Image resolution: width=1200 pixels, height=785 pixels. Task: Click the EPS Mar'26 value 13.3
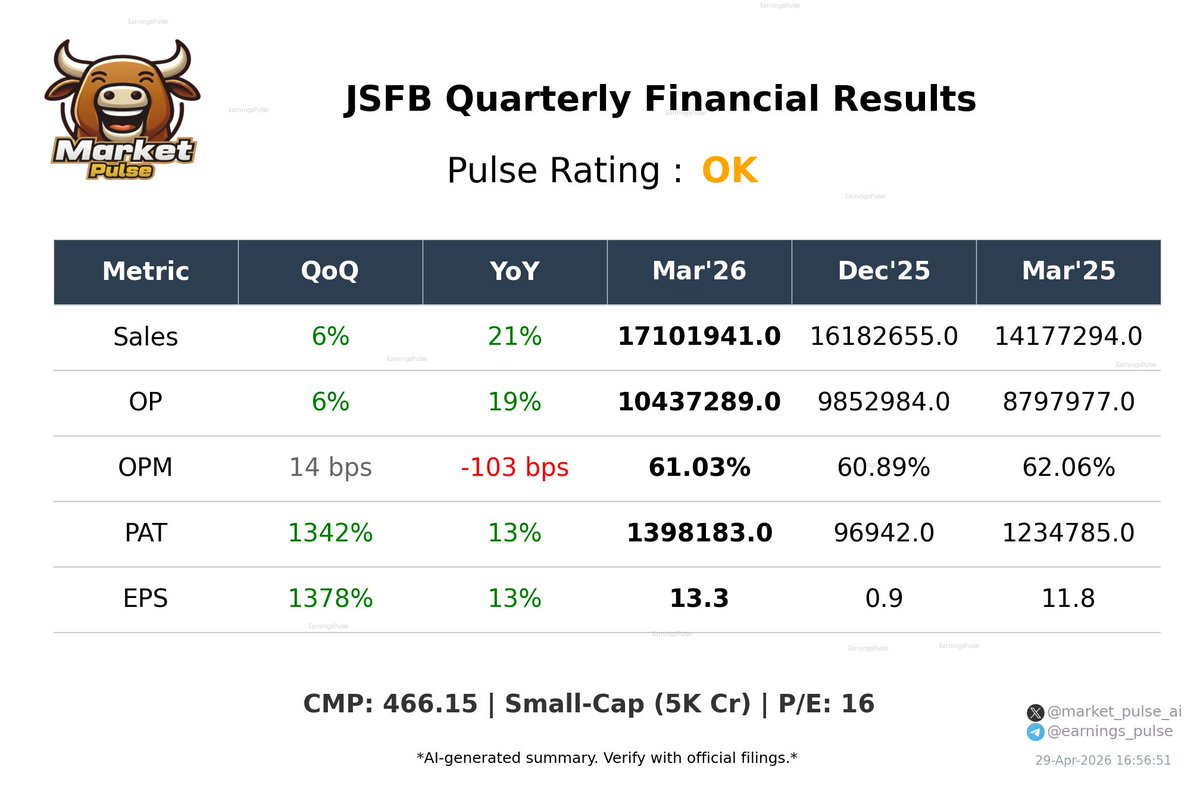point(699,599)
